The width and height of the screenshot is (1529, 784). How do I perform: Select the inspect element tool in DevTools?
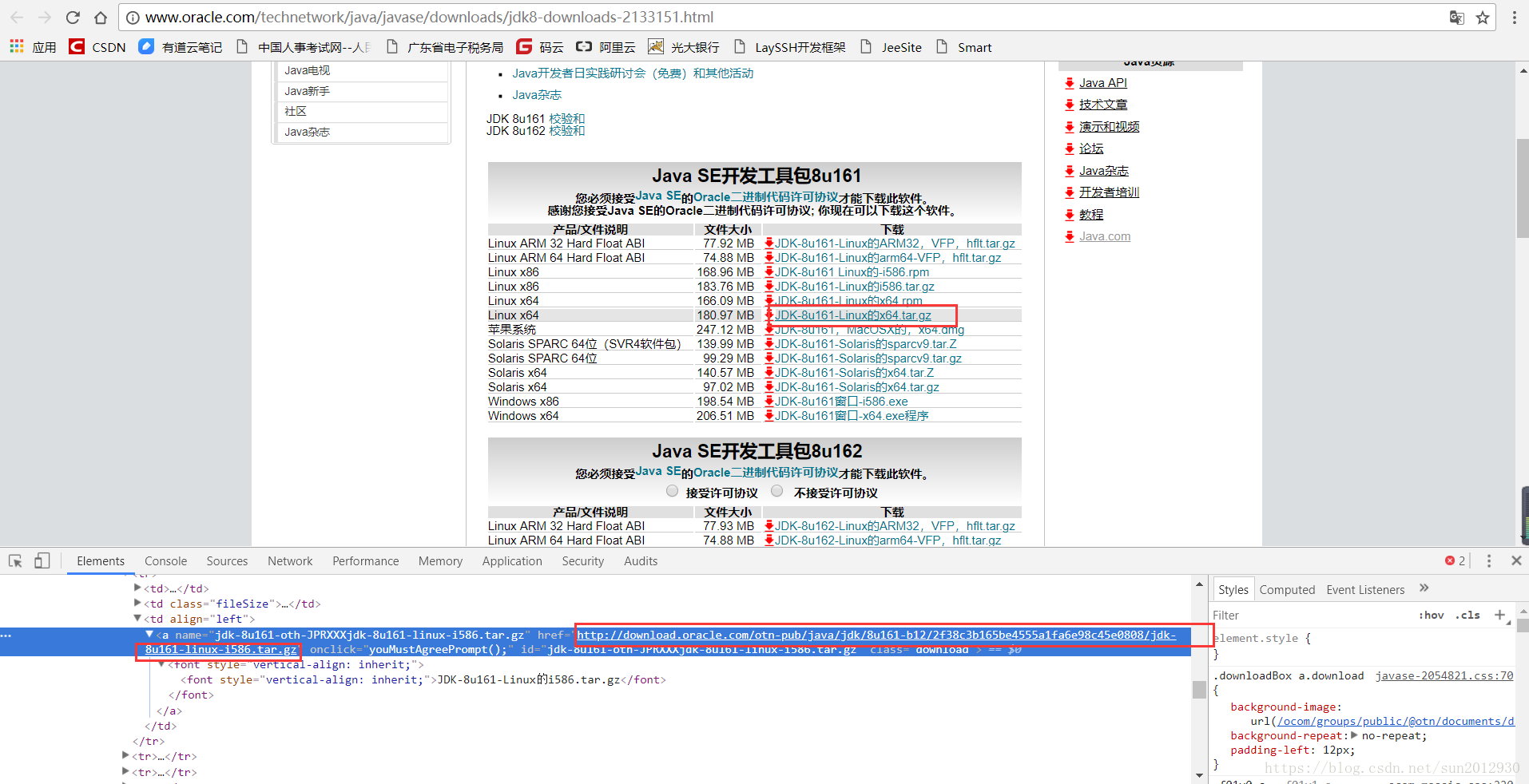[14, 560]
